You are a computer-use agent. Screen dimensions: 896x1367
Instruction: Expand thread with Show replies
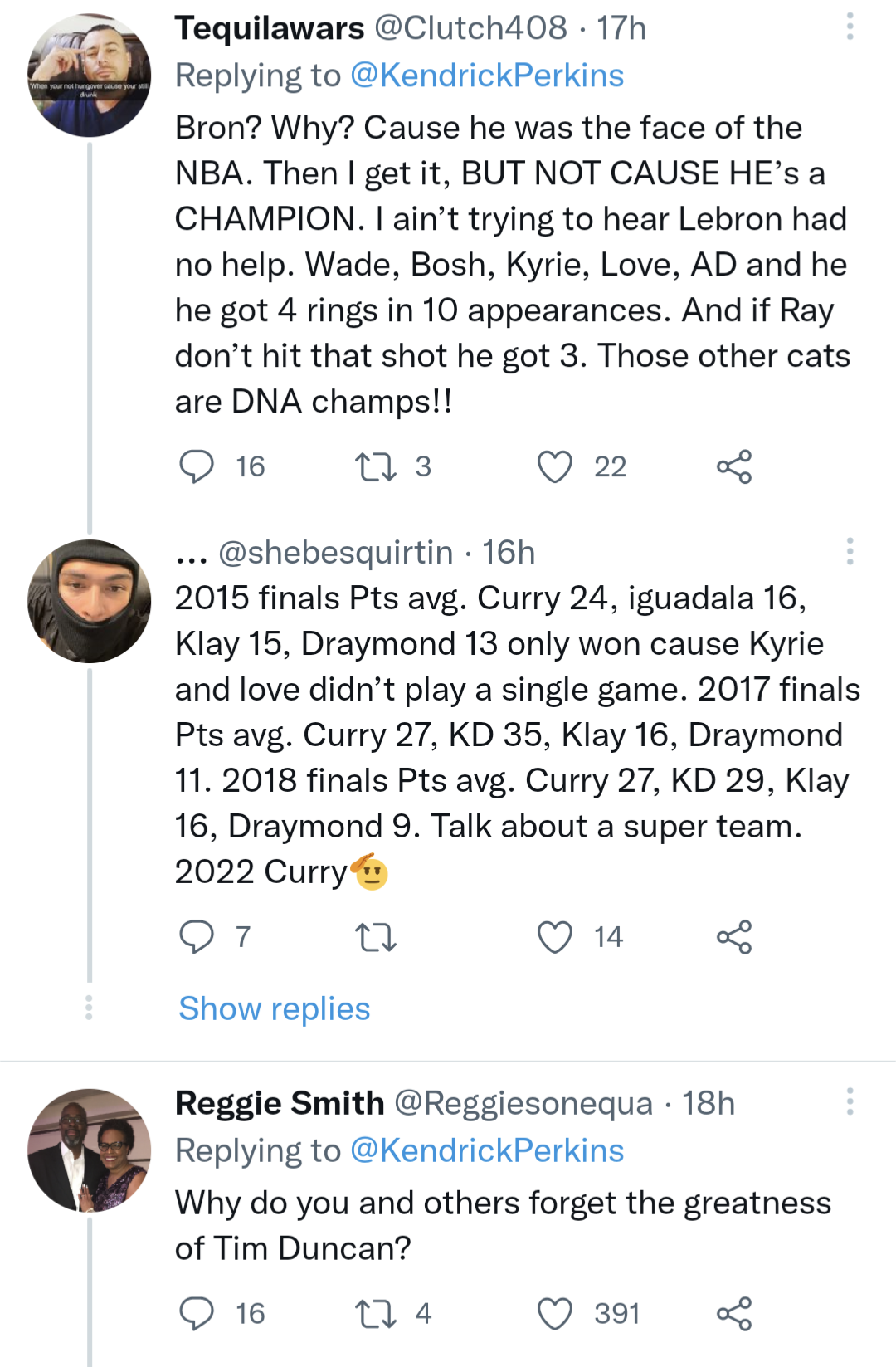(275, 1008)
